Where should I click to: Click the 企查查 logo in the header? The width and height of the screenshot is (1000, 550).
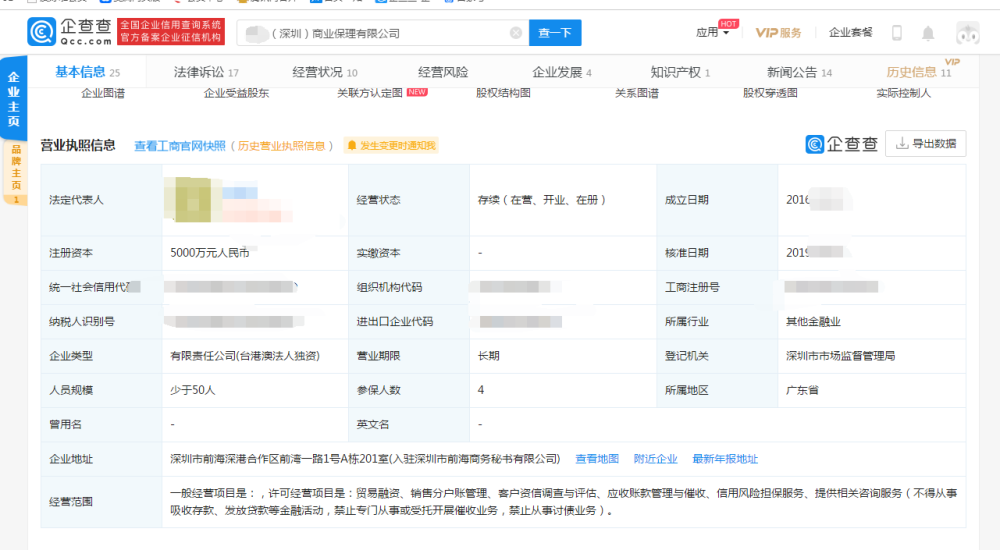click(70, 33)
